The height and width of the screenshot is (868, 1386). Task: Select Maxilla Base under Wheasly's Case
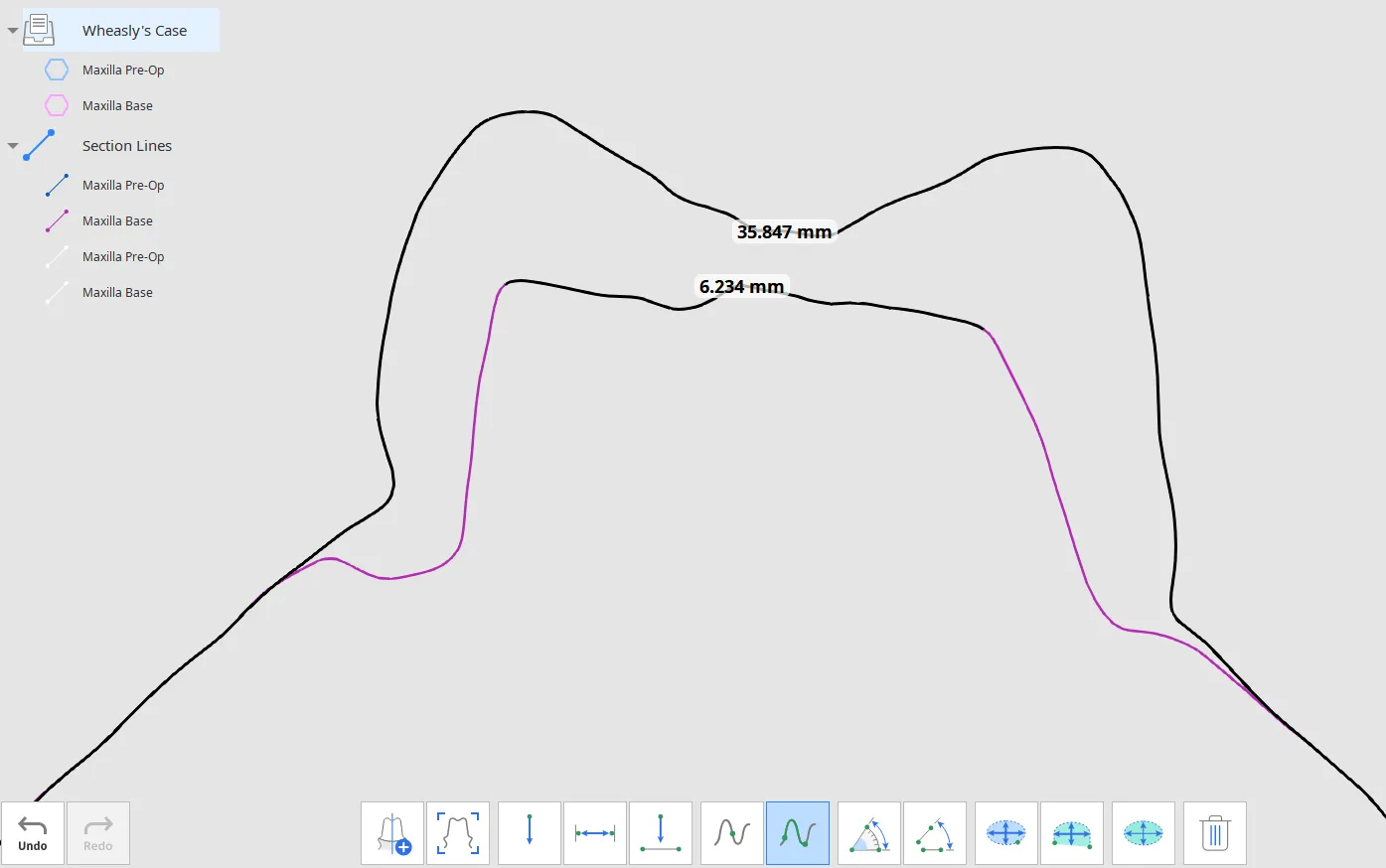[x=117, y=105]
